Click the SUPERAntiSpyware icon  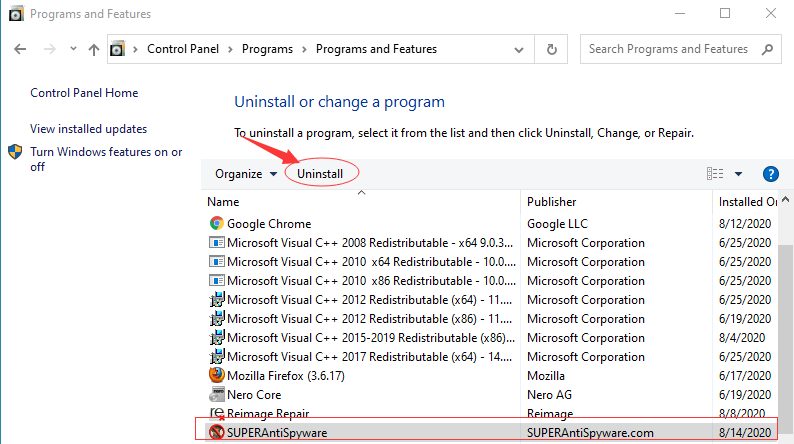click(x=217, y=432)
